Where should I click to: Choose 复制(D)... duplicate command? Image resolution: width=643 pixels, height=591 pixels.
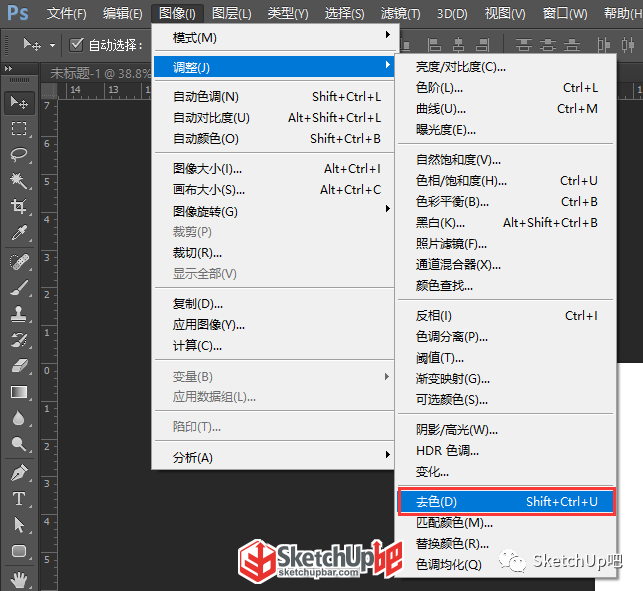point(274,304)
